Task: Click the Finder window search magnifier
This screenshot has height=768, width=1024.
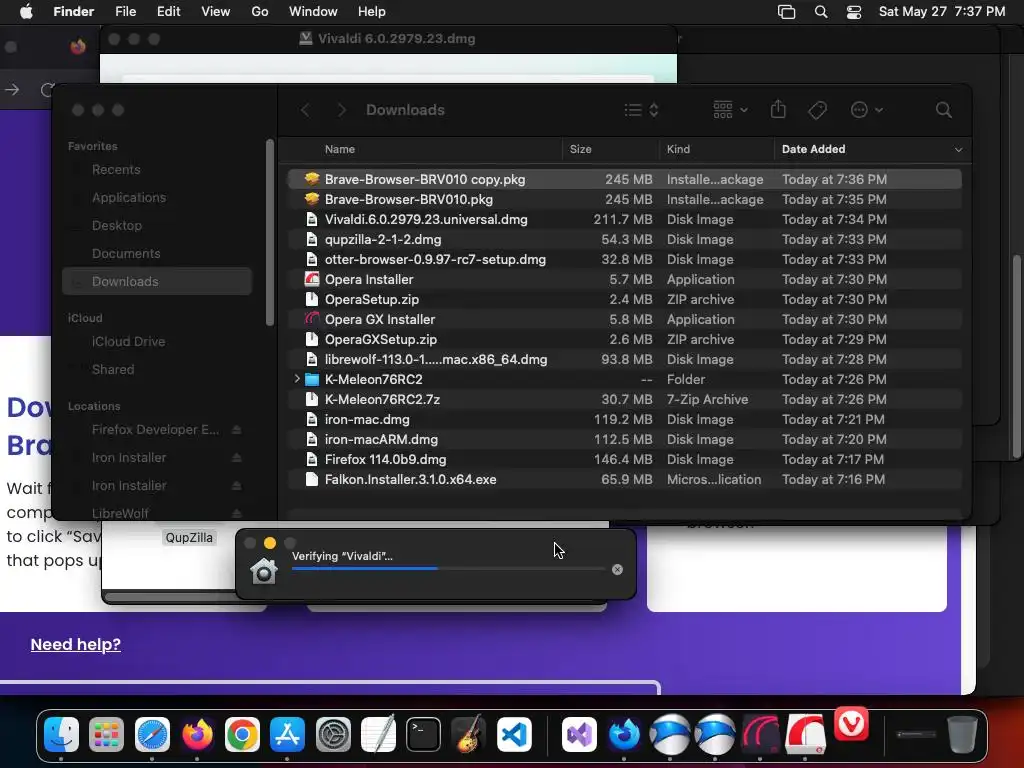Action: pos(943,110)
